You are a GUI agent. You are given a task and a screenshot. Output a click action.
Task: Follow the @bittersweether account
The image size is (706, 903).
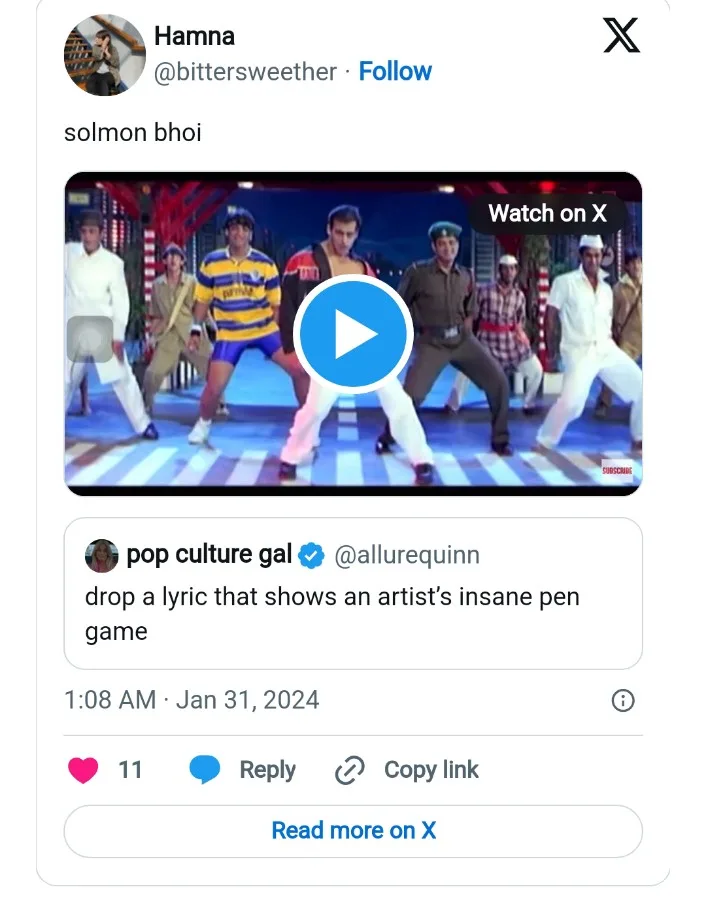coord(395,72)
